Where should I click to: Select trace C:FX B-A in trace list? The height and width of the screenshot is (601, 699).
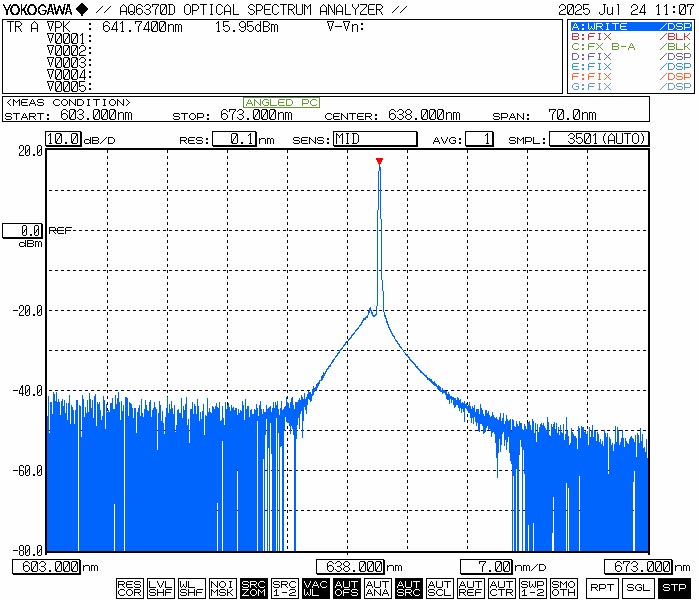[x=629, y=47]
